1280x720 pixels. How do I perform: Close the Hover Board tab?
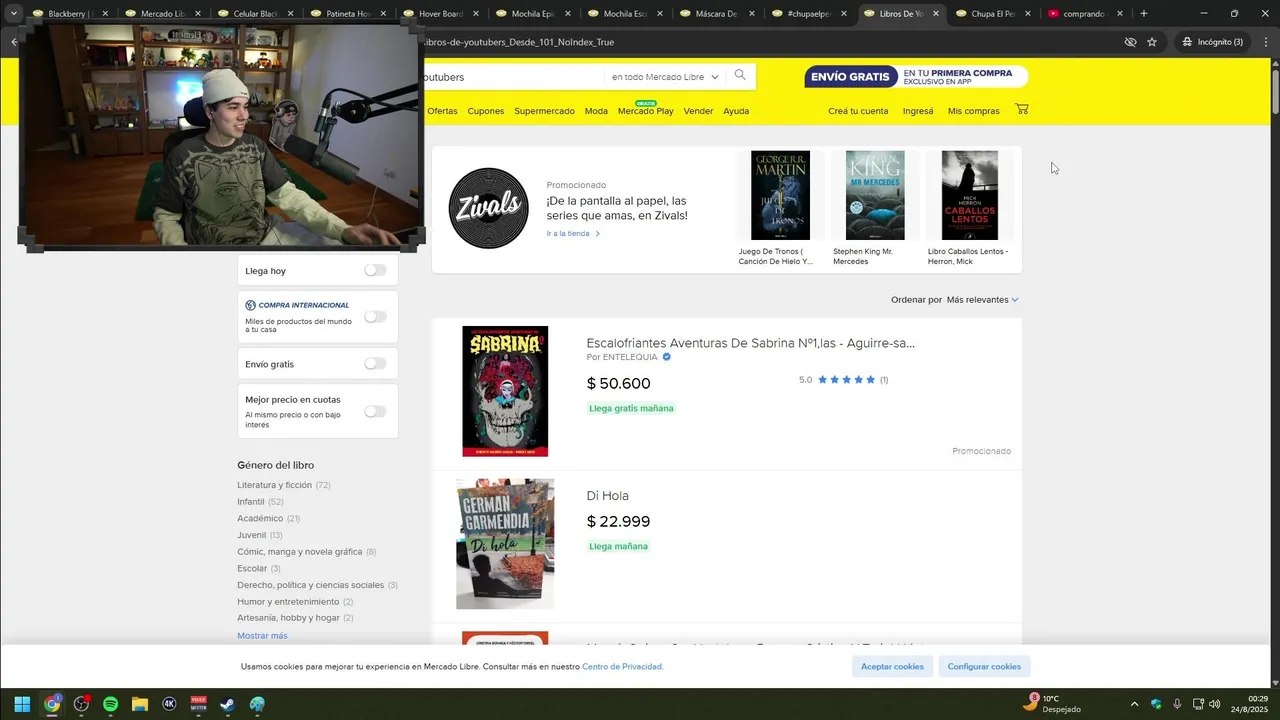coord(474,14)
